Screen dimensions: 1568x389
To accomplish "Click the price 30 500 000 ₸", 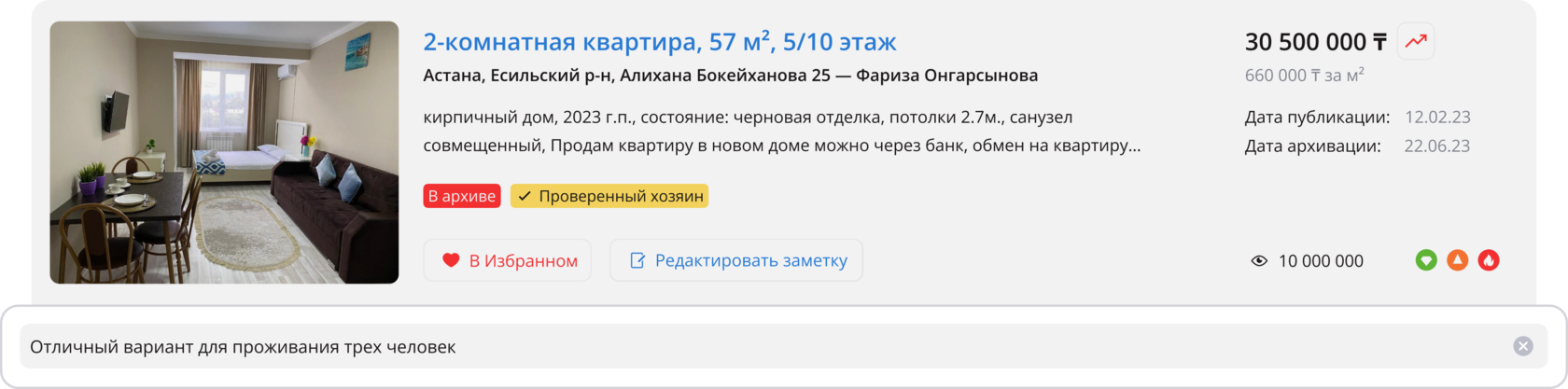I will click(x=1316, y=42).
